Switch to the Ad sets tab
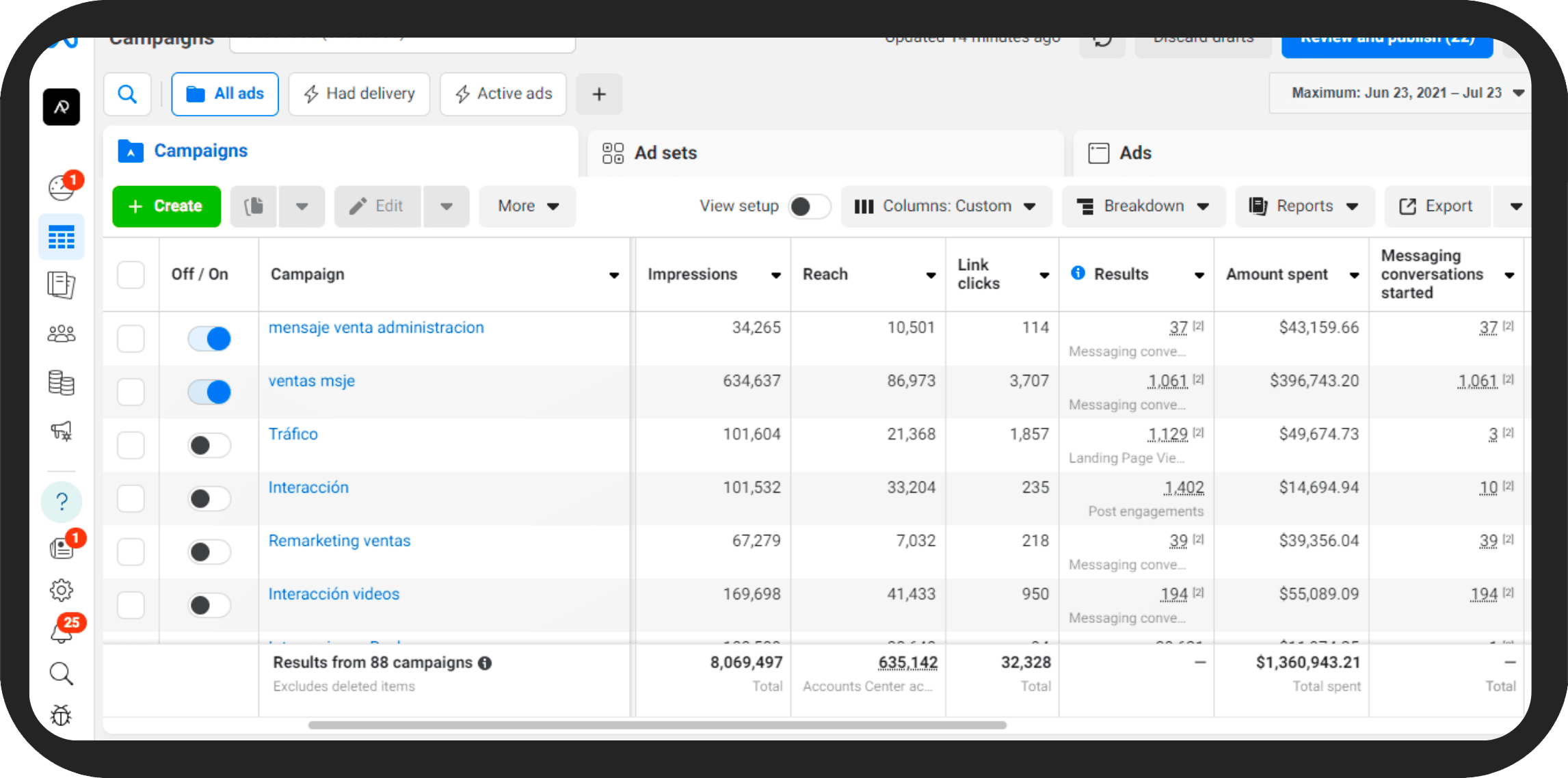The height and width of the screenshot is (778, 1568). click(665, 152)
